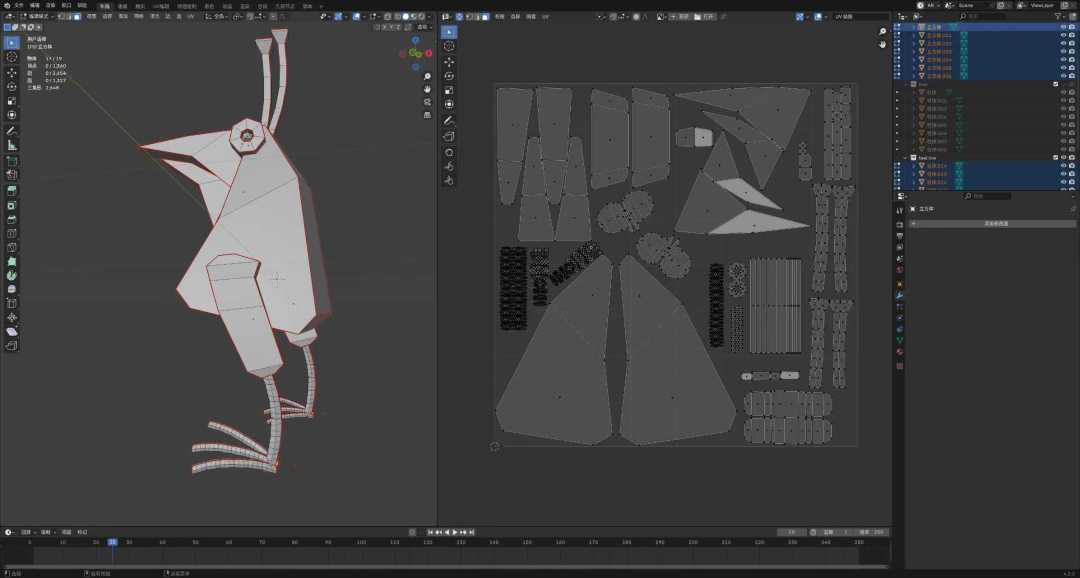1080x578 pixels.
Task: Open the 编辑 (Edit) menu in top bar
Action: tap(34, 5)
